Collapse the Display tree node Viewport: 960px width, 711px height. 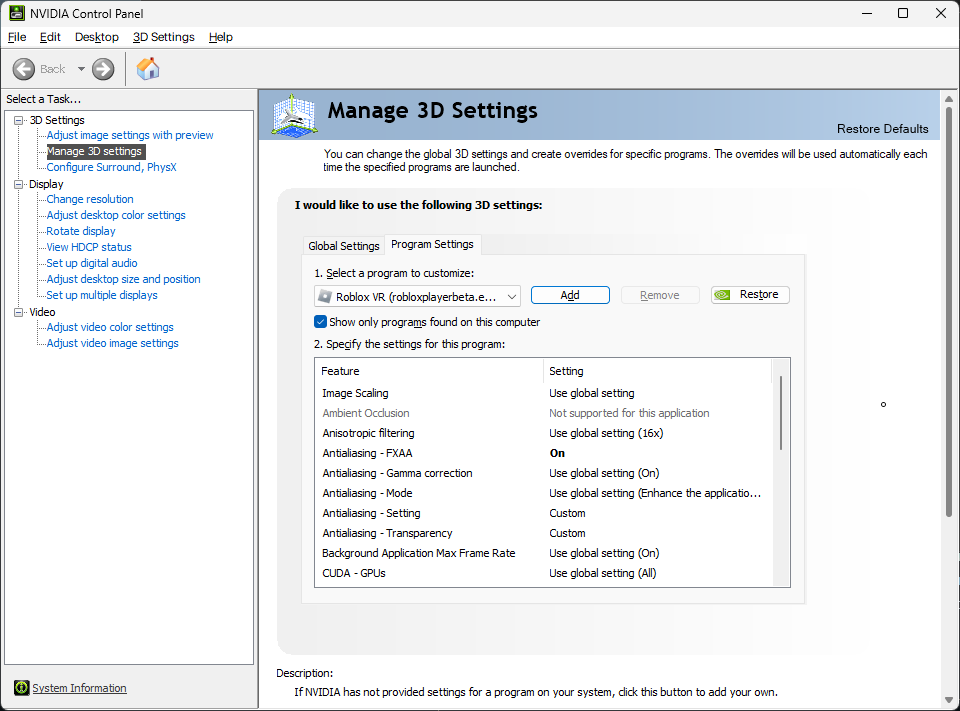[x=18, y=184]
